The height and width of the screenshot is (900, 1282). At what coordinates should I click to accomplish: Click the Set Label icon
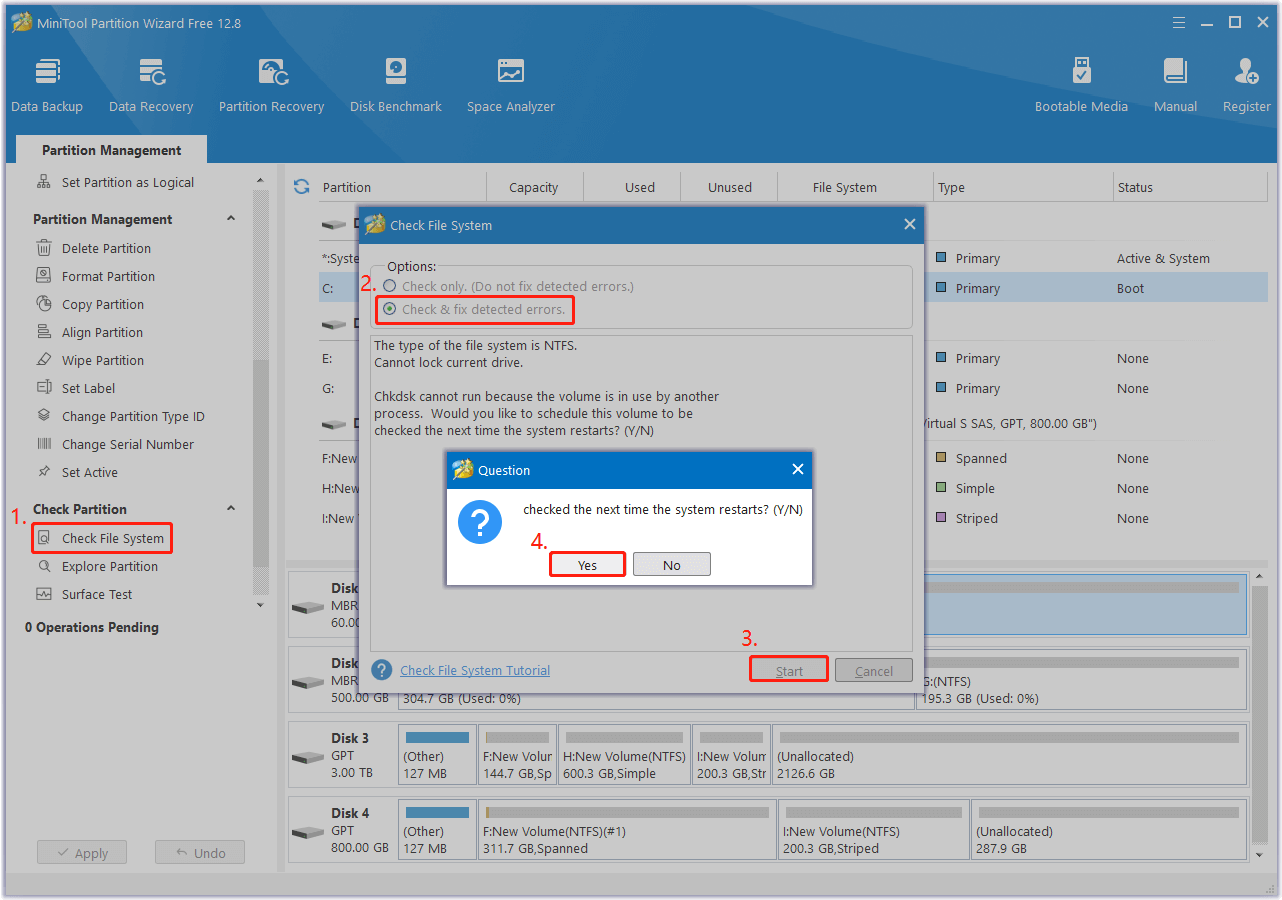[x=44, y=388]
